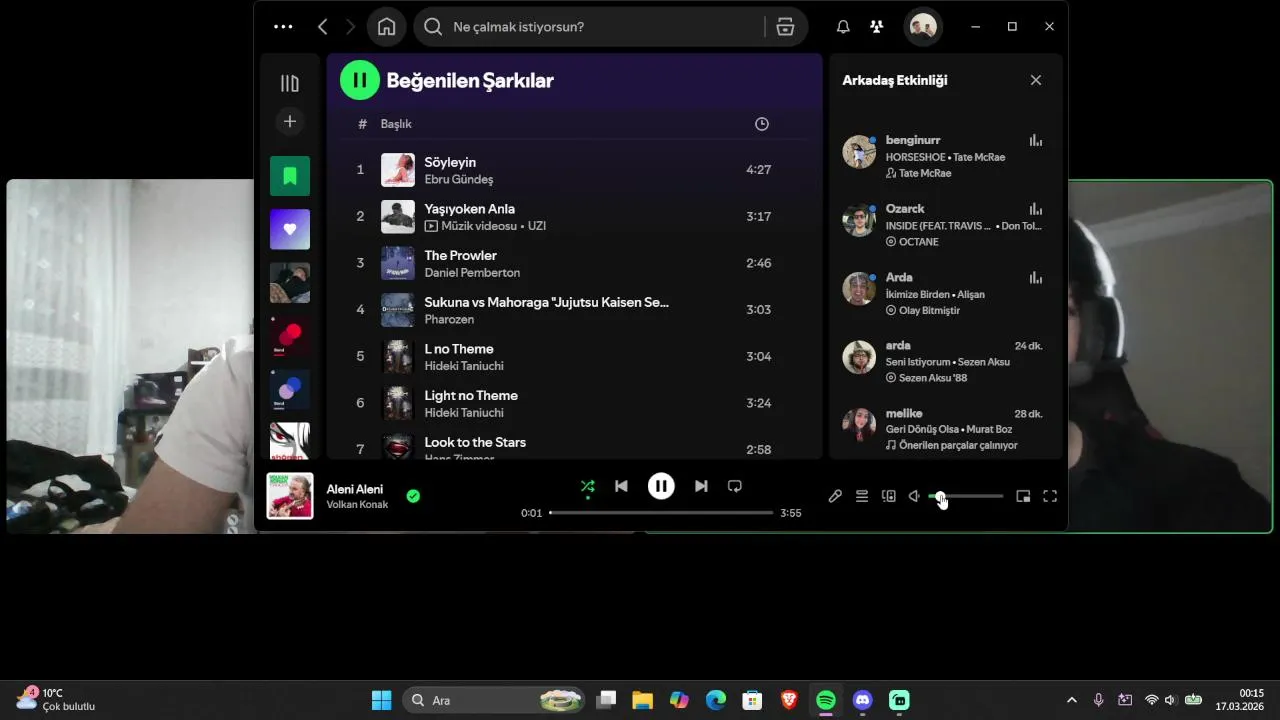The height and width of the screenshot is (720, 1280).
Task: Open the Windows Start button
Action: [x=381, y=700]
